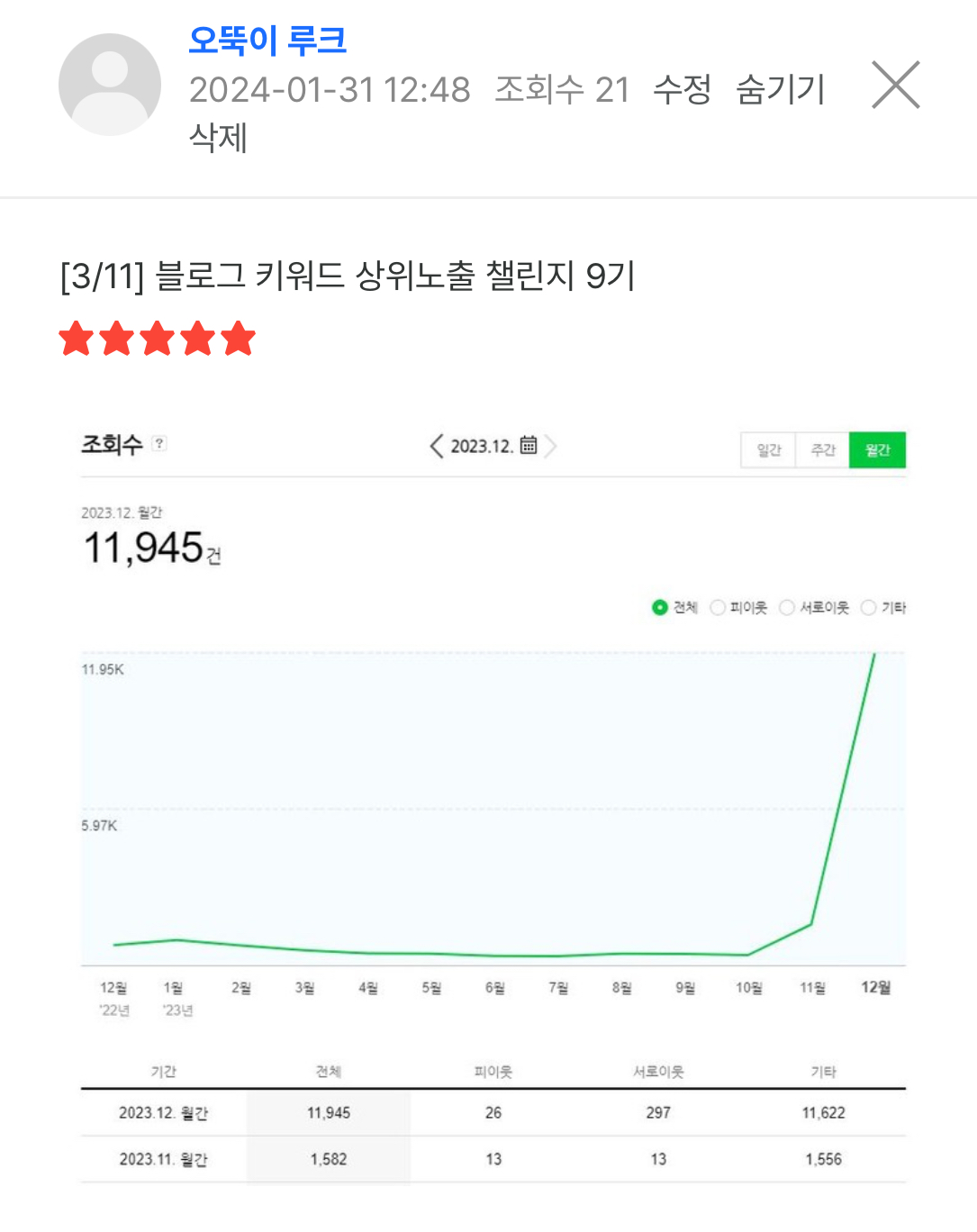Switch to the 주간 tab

pos(823,449)
